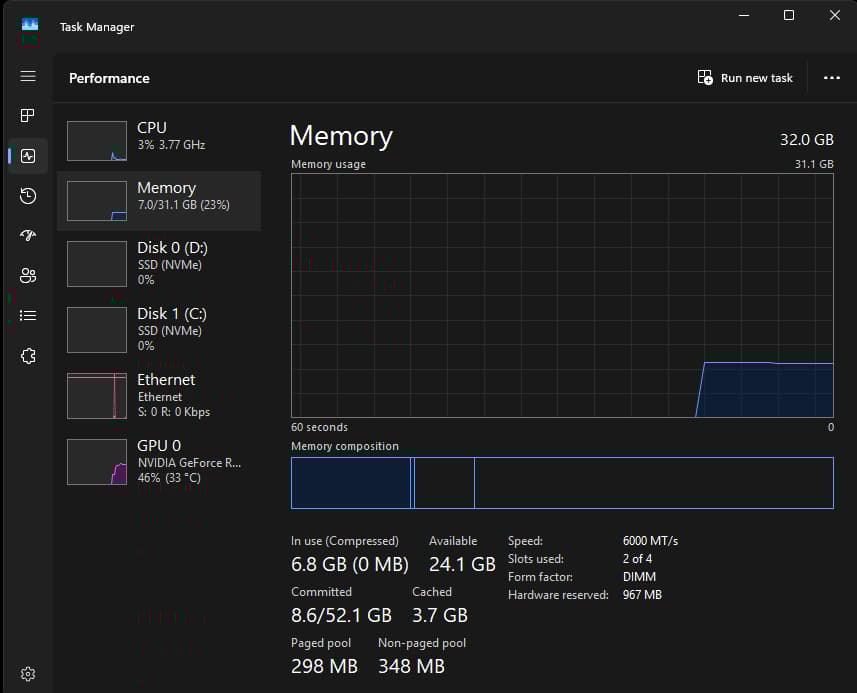Open the Users panel

[x=27, y=275]
